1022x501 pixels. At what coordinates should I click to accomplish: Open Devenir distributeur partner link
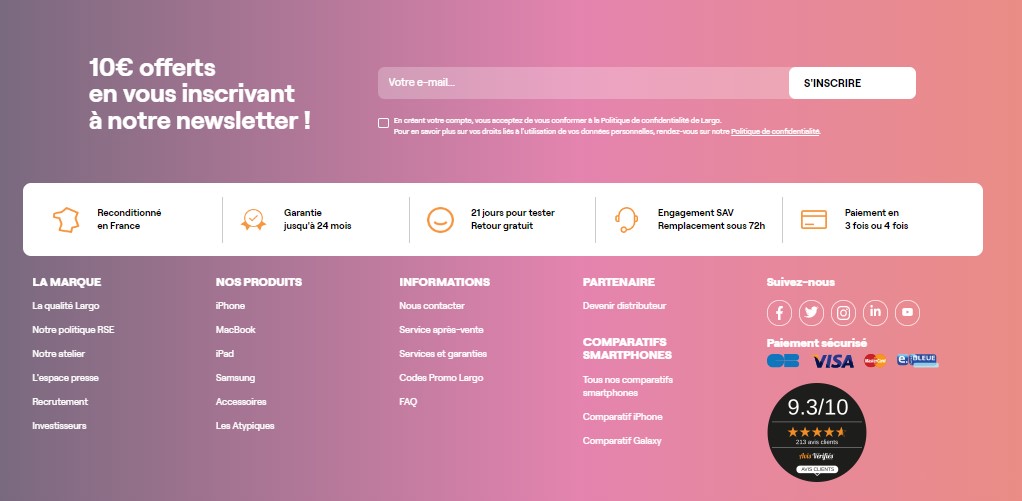pyautogui.click(x=624, y=306)
